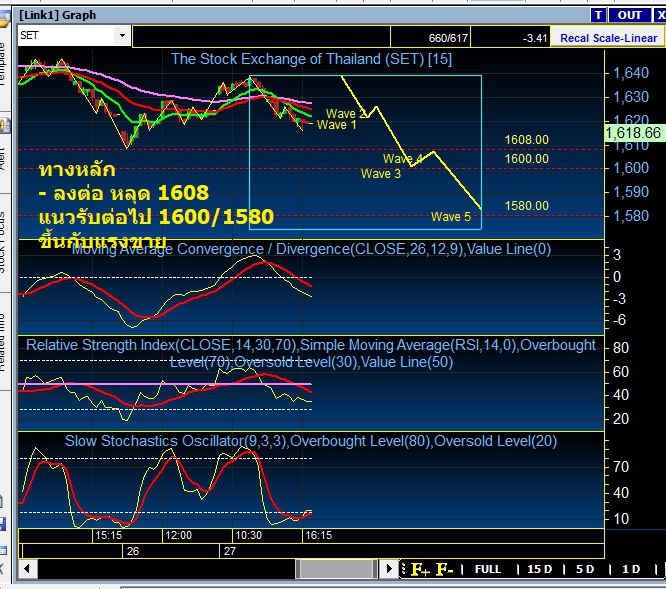Click the Thai annotation mentioning 1600/1580
The image size is (666, 589).
coord(156,217)
